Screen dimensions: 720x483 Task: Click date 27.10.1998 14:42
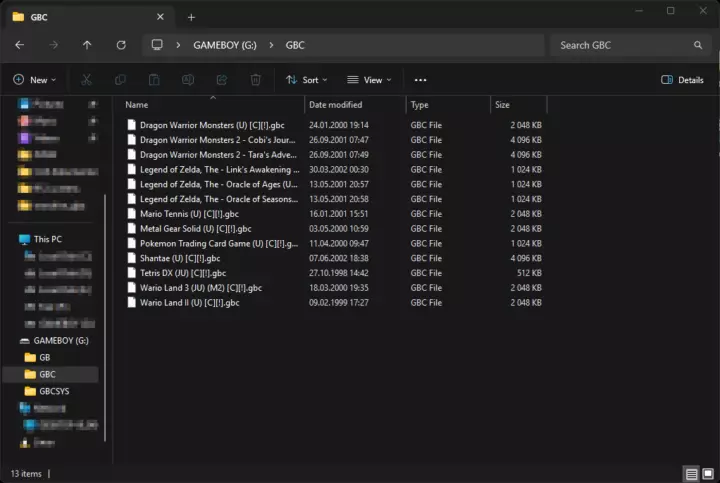pyautogui.click(x=339, y=273)
